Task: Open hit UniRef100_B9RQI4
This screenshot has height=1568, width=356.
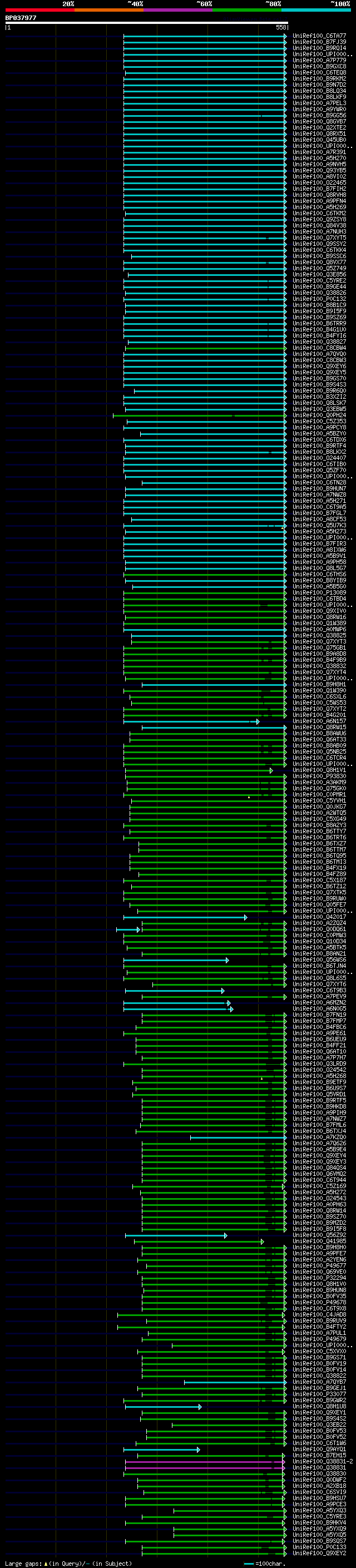Action: pos(319,48)
